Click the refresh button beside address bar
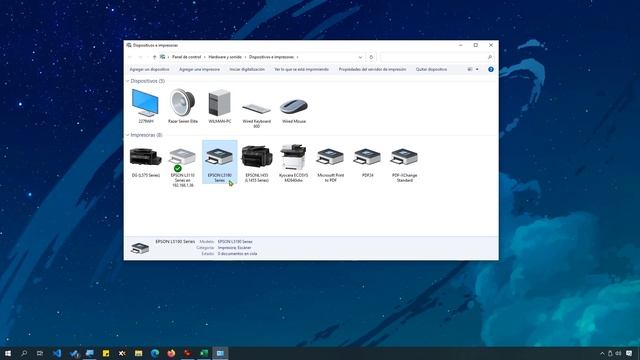Screen dimensions: 640x360 [371, 57]
